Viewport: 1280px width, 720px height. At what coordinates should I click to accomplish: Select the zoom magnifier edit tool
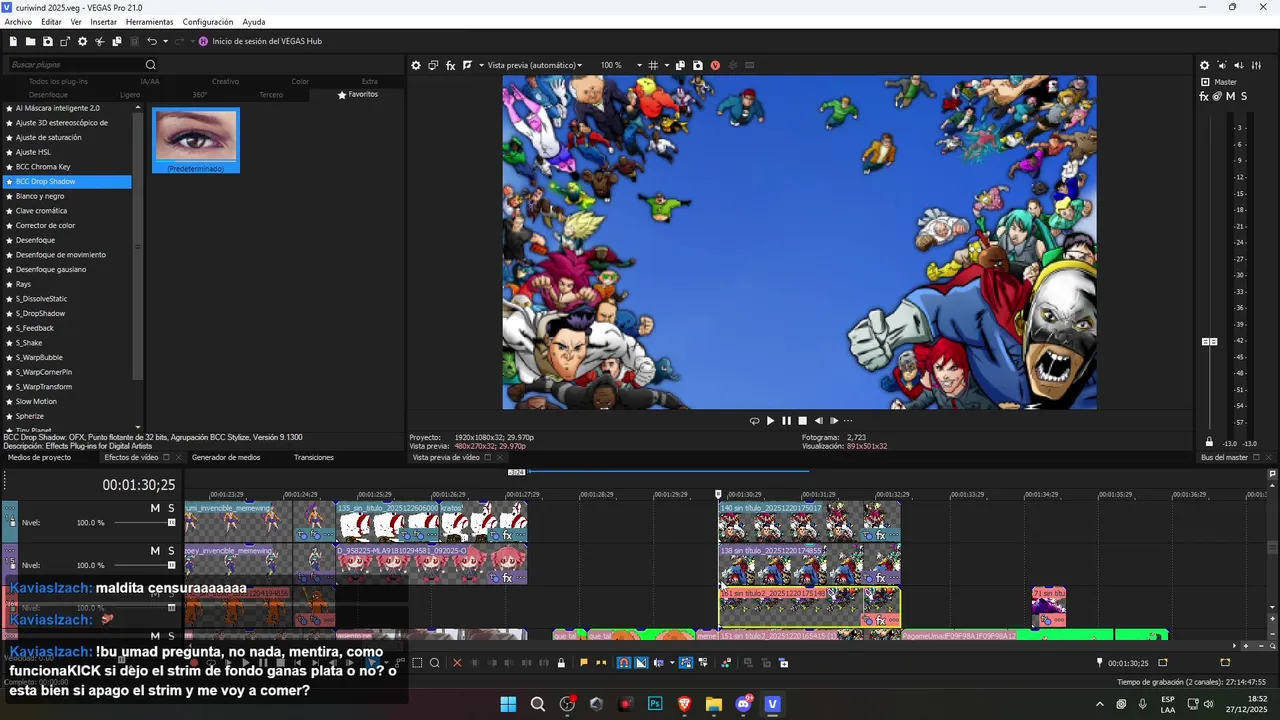coord(434,663)
